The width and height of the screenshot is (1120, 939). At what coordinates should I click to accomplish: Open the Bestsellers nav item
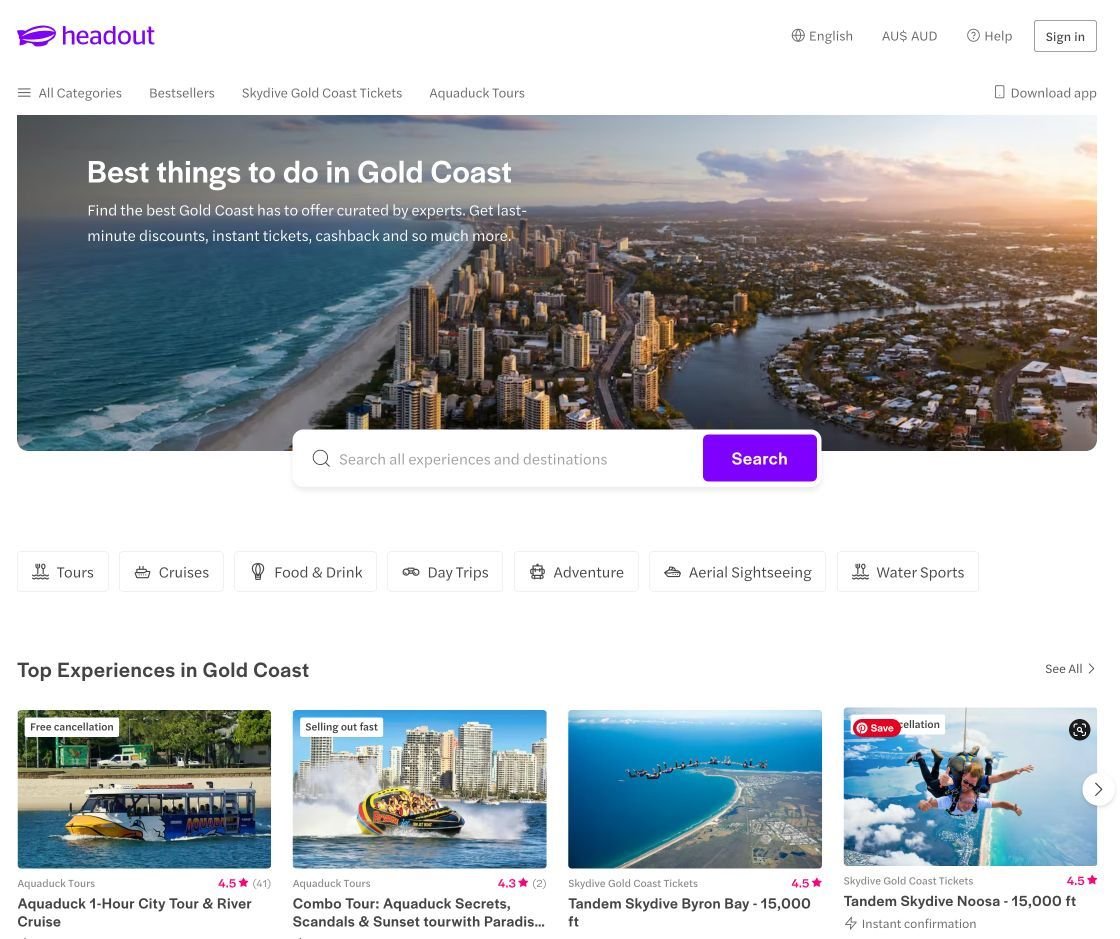point(181,93)
